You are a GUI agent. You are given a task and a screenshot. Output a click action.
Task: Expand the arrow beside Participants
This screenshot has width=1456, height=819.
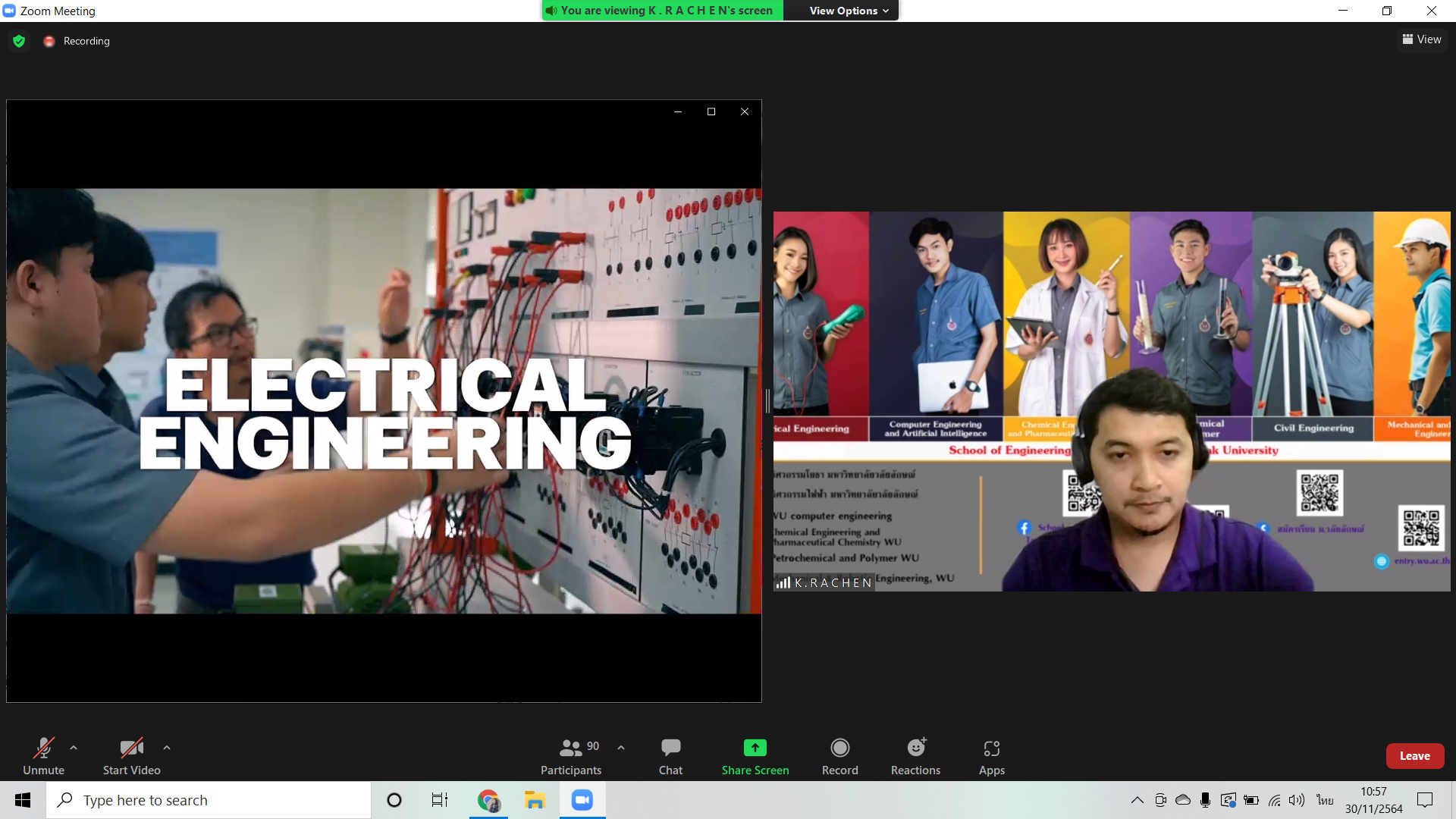click(x=621, y=748)
